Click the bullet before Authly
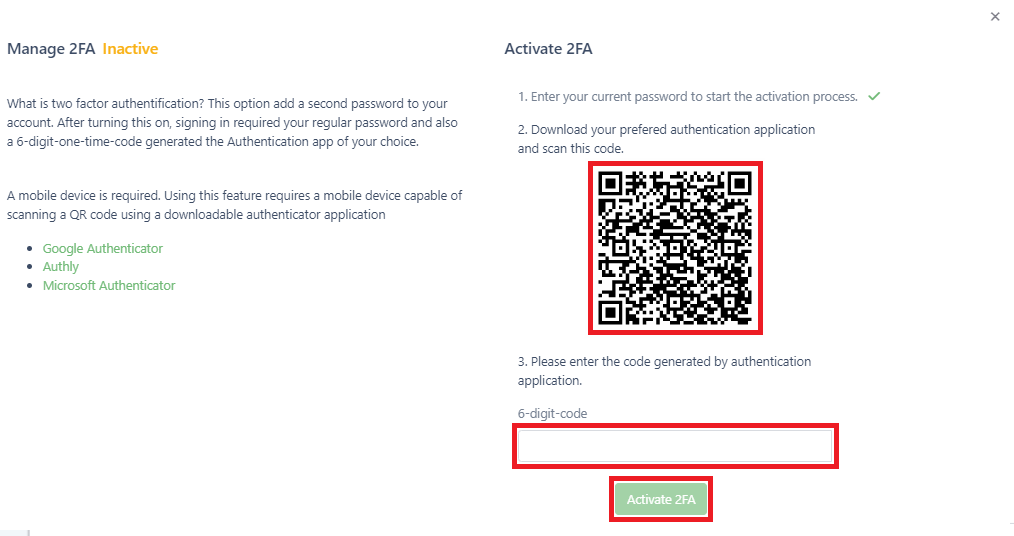Screen dimensions: 1014x536 [31, 268]
